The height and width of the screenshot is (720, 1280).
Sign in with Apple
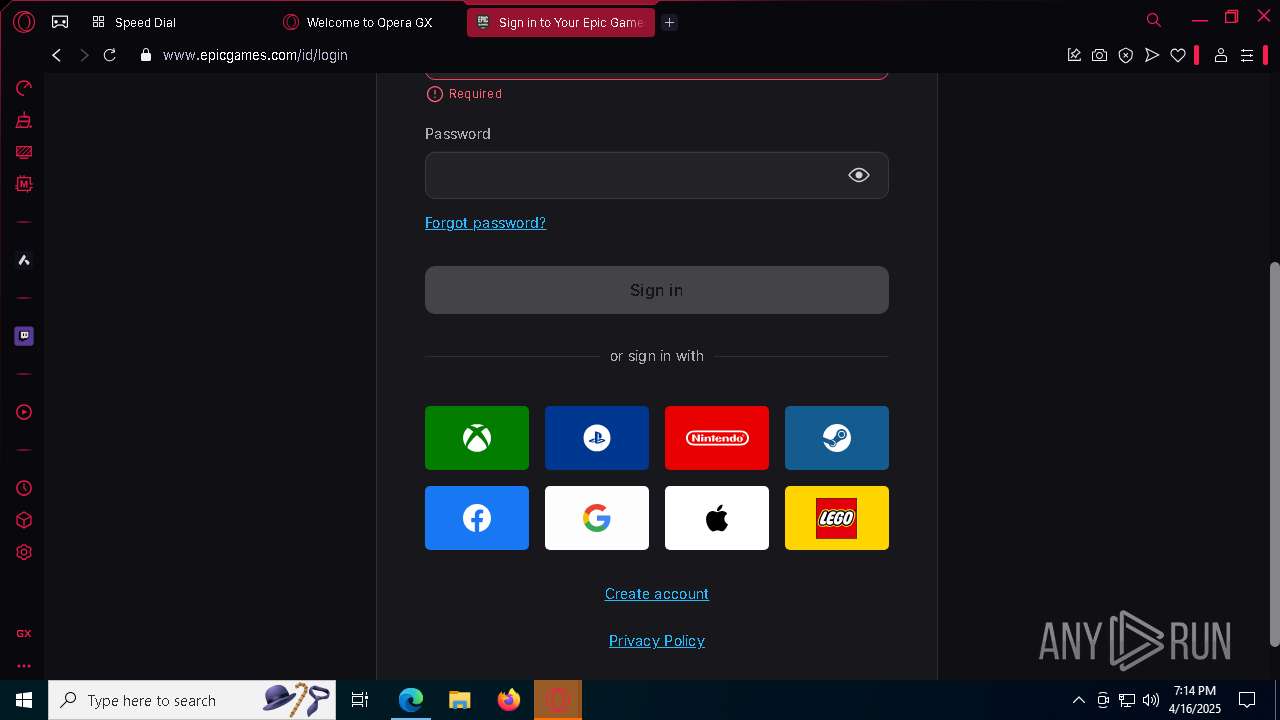tap(717, 518)
